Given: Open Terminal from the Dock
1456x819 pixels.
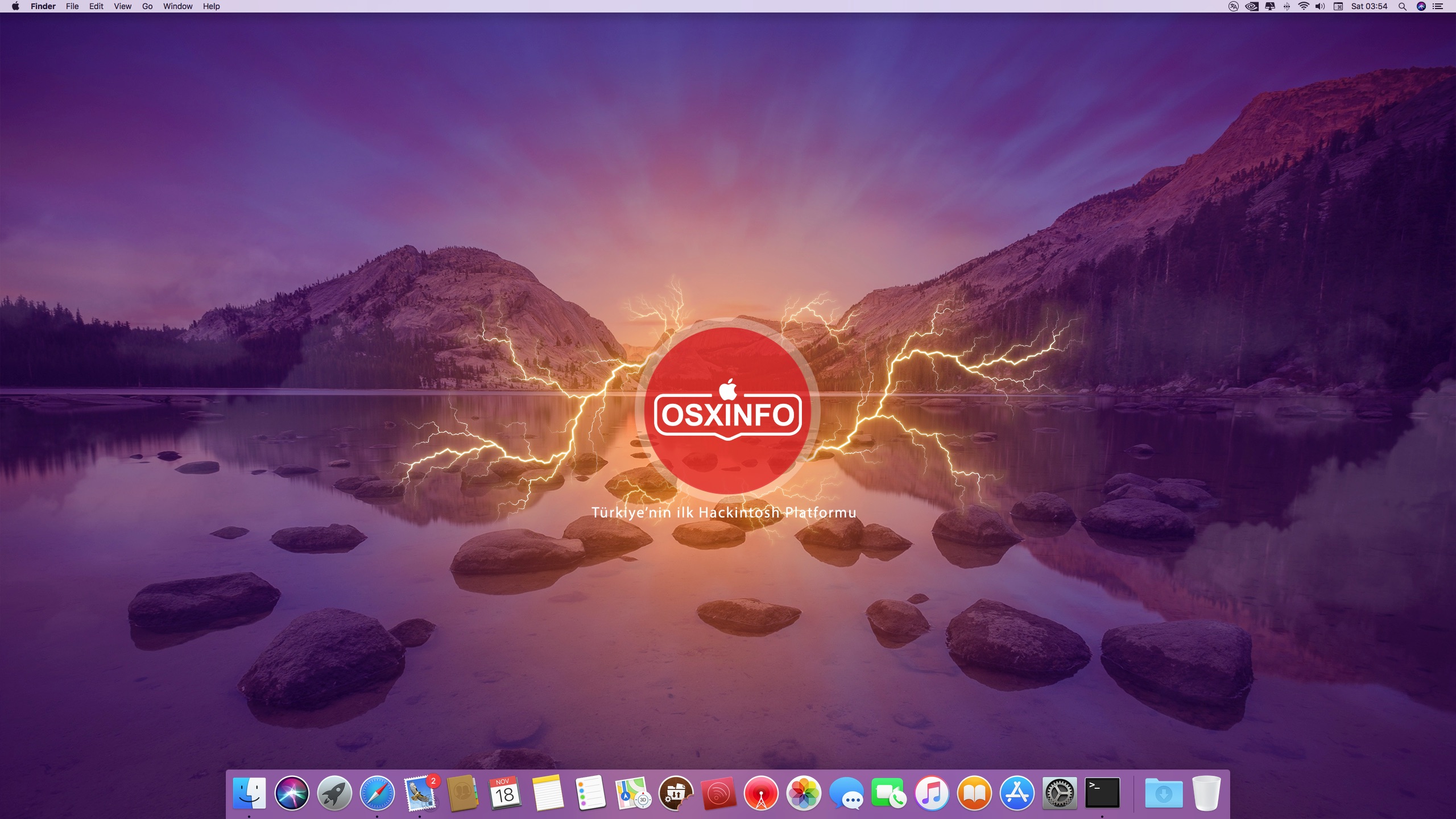Looking at the screenshot, I should (x=1102, y=793).
